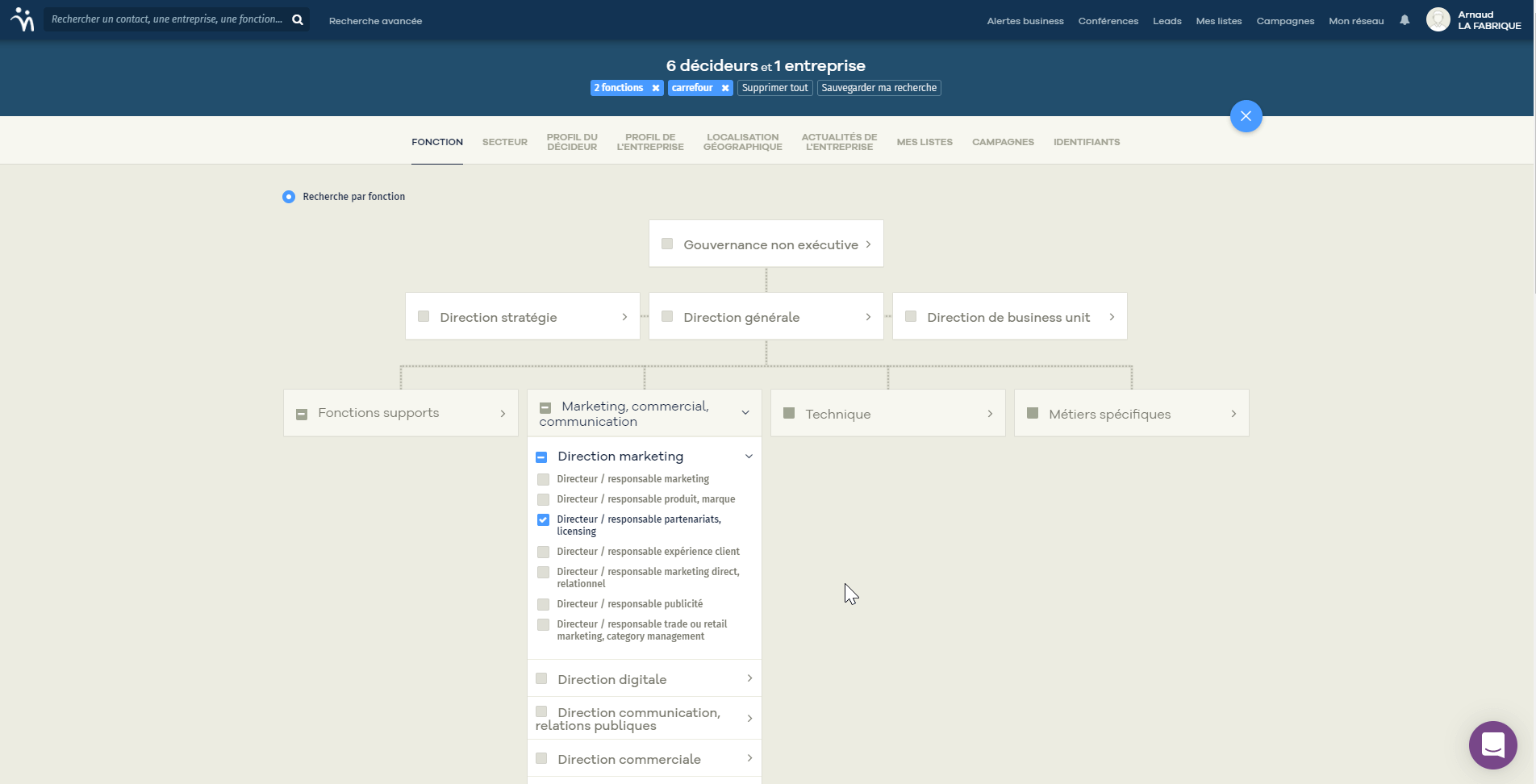Close the search filter panel

click(x=1246, y=116)
